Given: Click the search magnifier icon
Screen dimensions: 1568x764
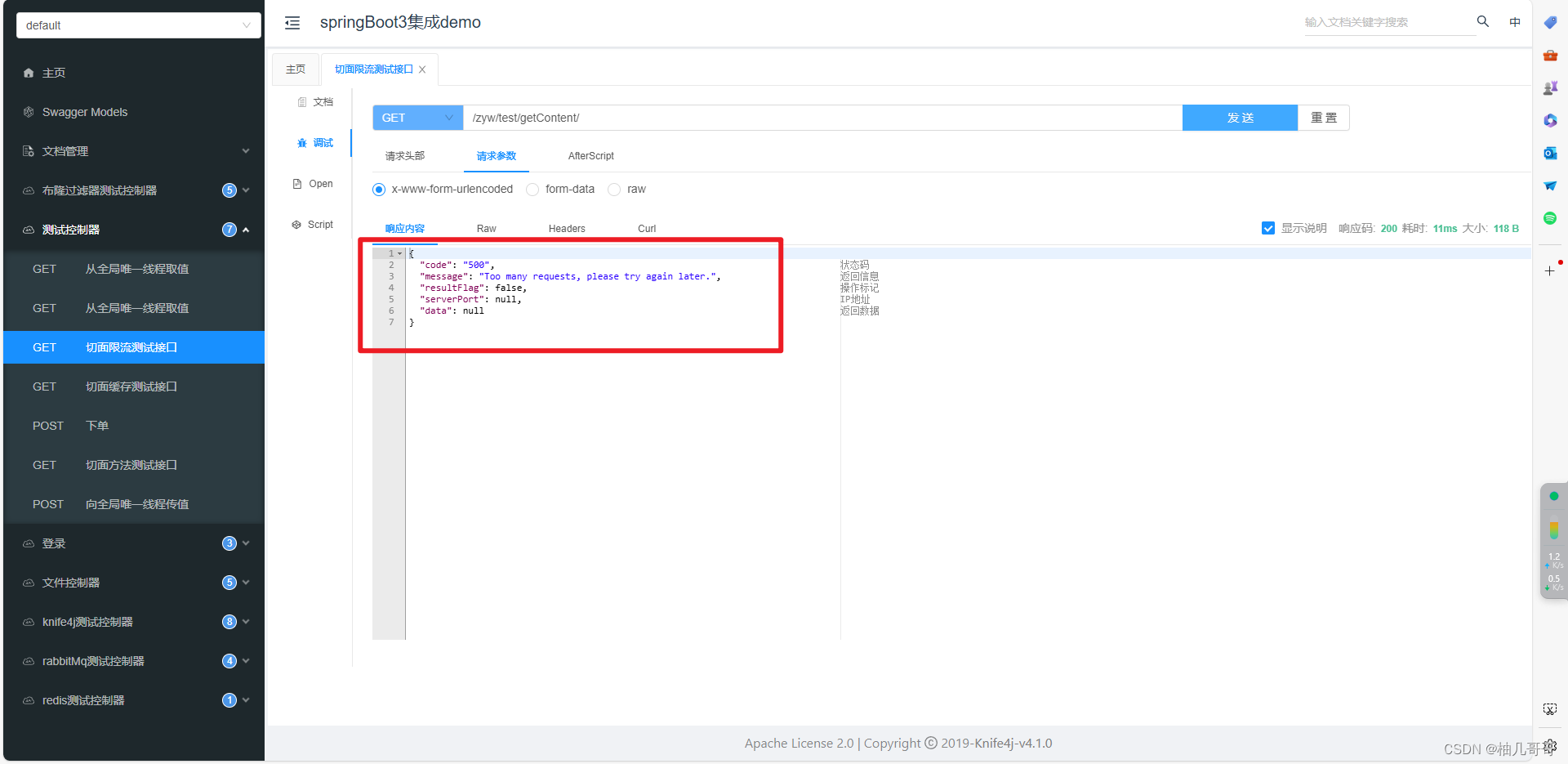Looking at the screenshot, I should point(1483,21).
